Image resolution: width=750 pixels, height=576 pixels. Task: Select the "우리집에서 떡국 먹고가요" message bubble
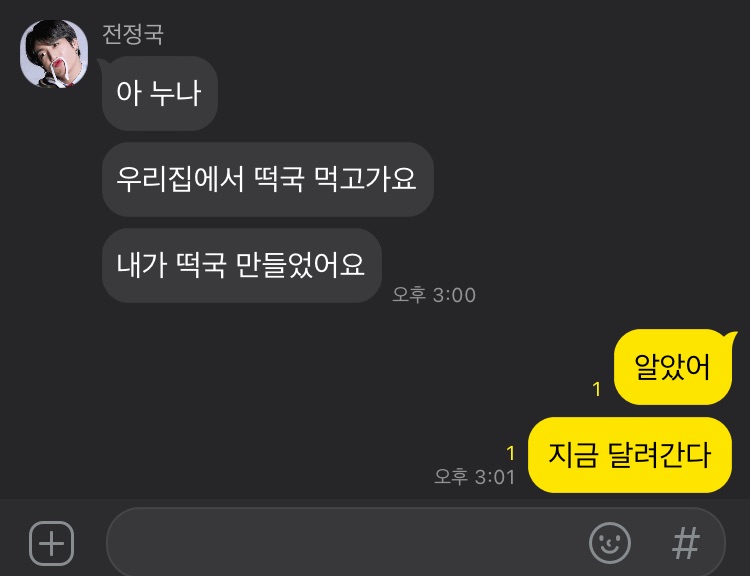[x=268, y=179]
